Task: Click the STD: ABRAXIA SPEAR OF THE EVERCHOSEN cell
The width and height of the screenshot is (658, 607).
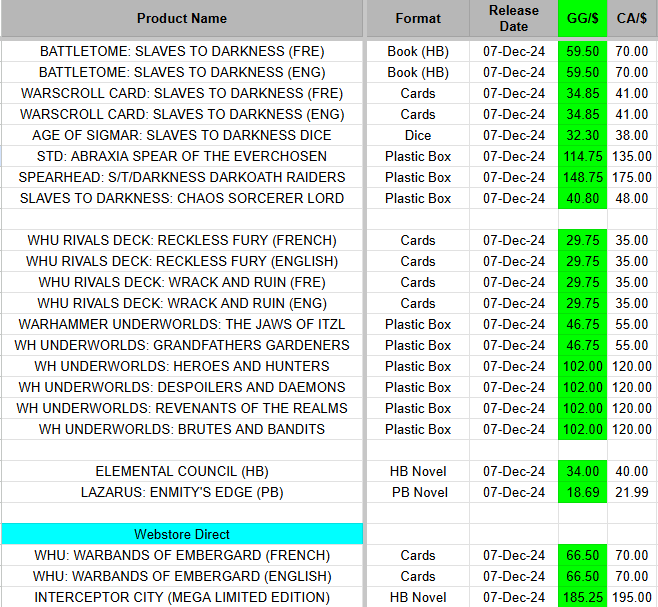Action: click(x=182, y=156)
